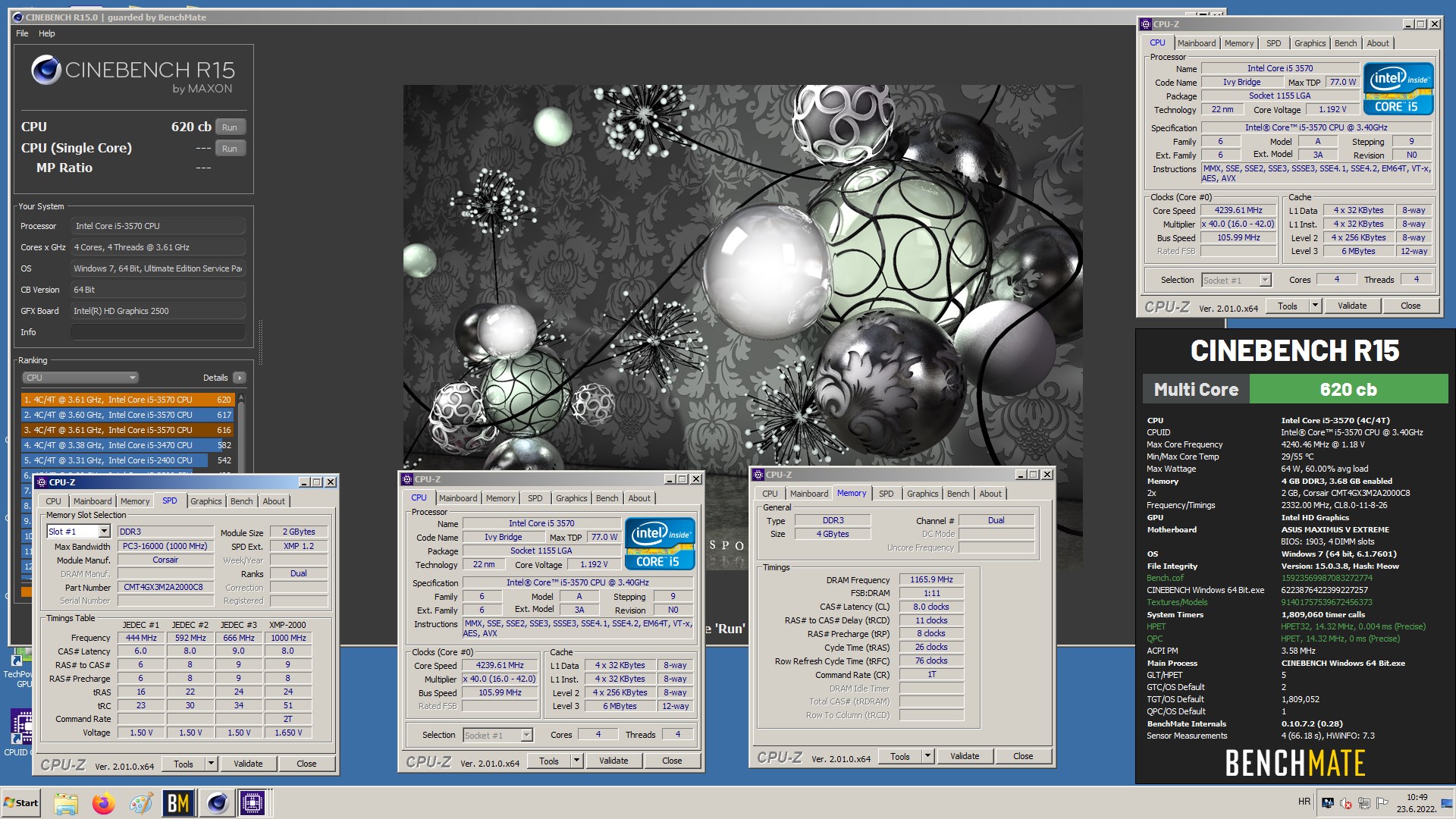This screenshot has width=1456, height=819.
Task: Click Validate in the SPD CPU-Z window
Action: [248, 764]
